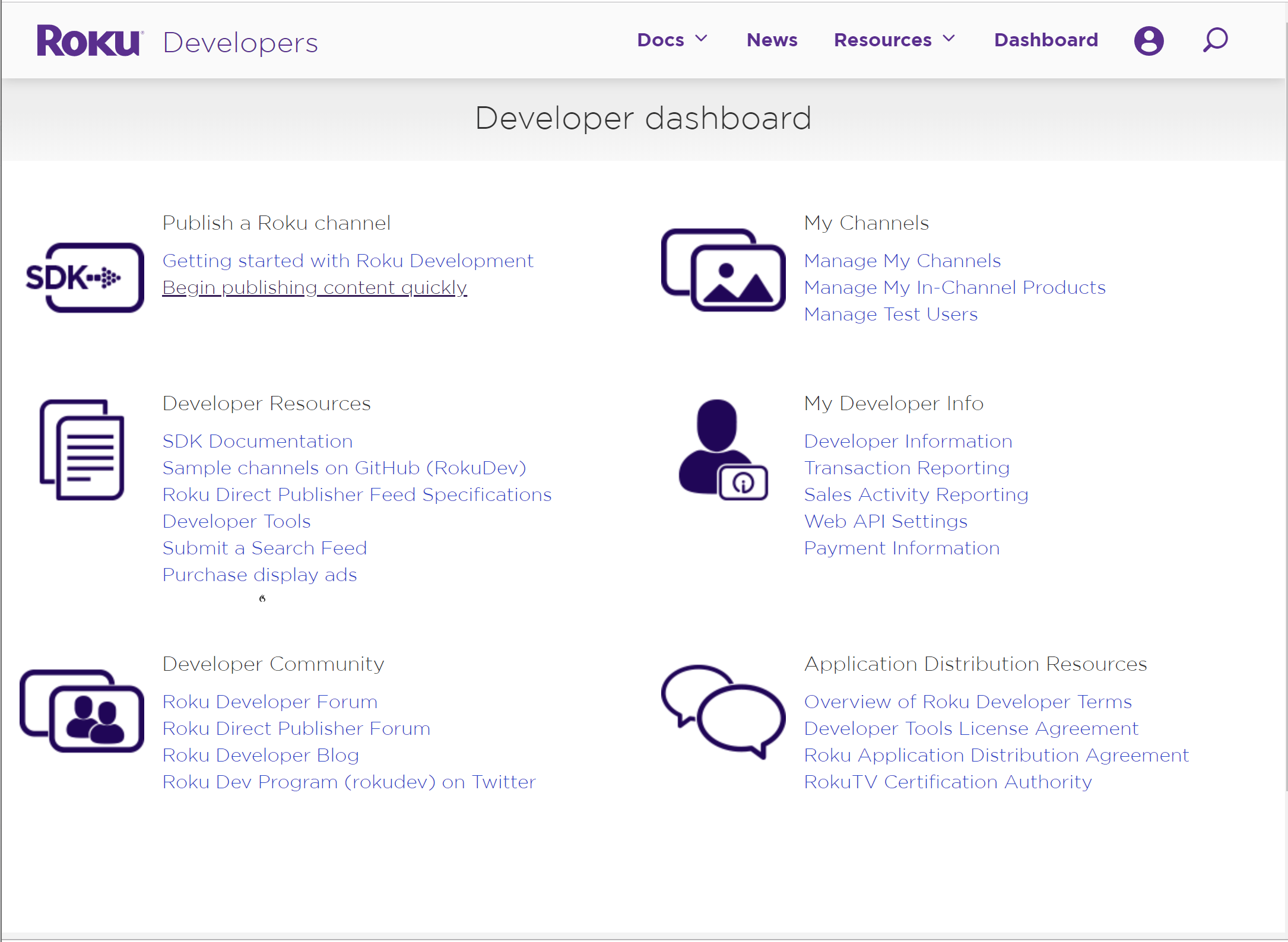Open Transaction Reporting
1288x942 pixels.
click(906, 468)
